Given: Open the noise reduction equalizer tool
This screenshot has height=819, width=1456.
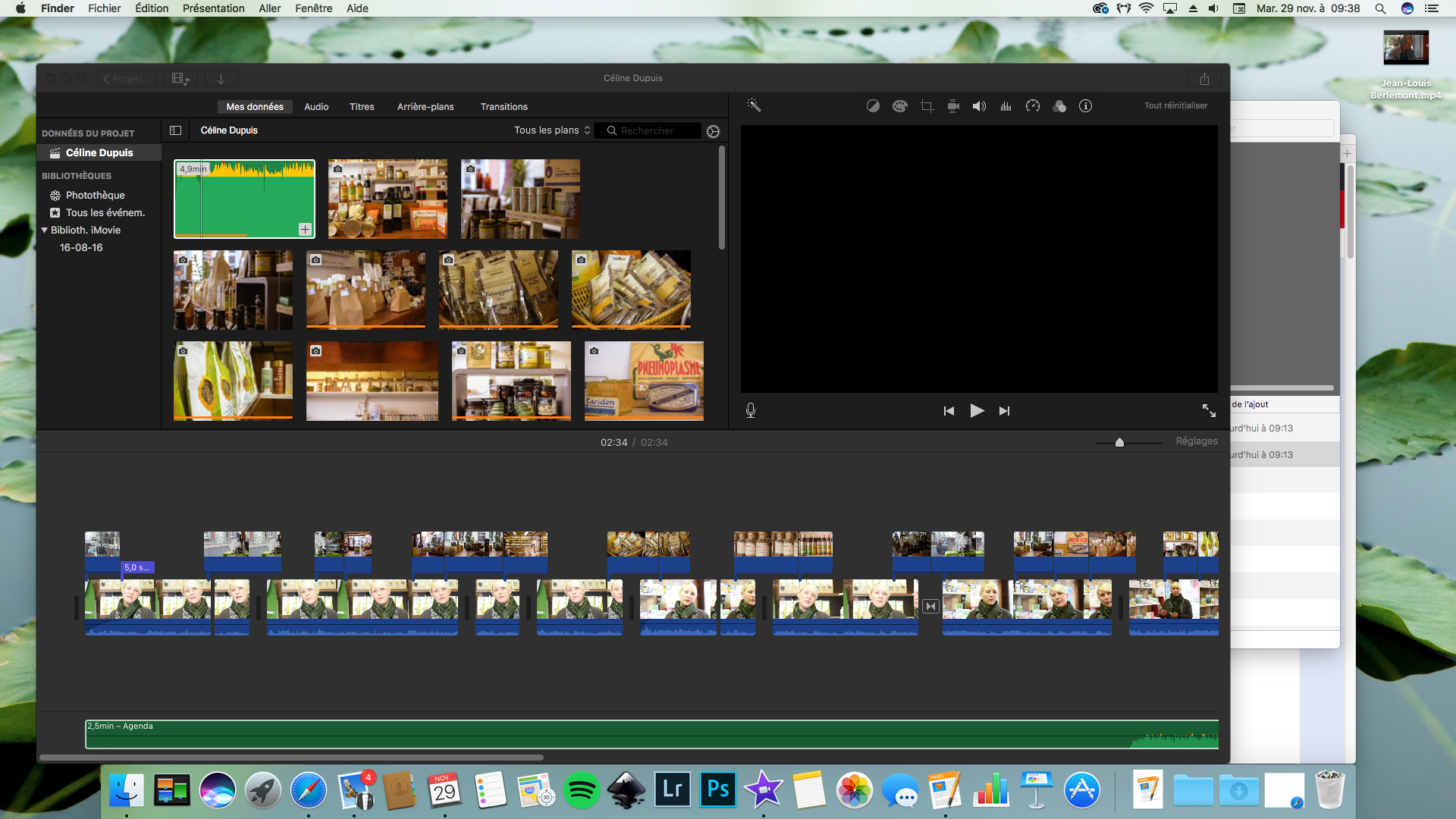Looking at the screenshot, I should pos(1006,106).
